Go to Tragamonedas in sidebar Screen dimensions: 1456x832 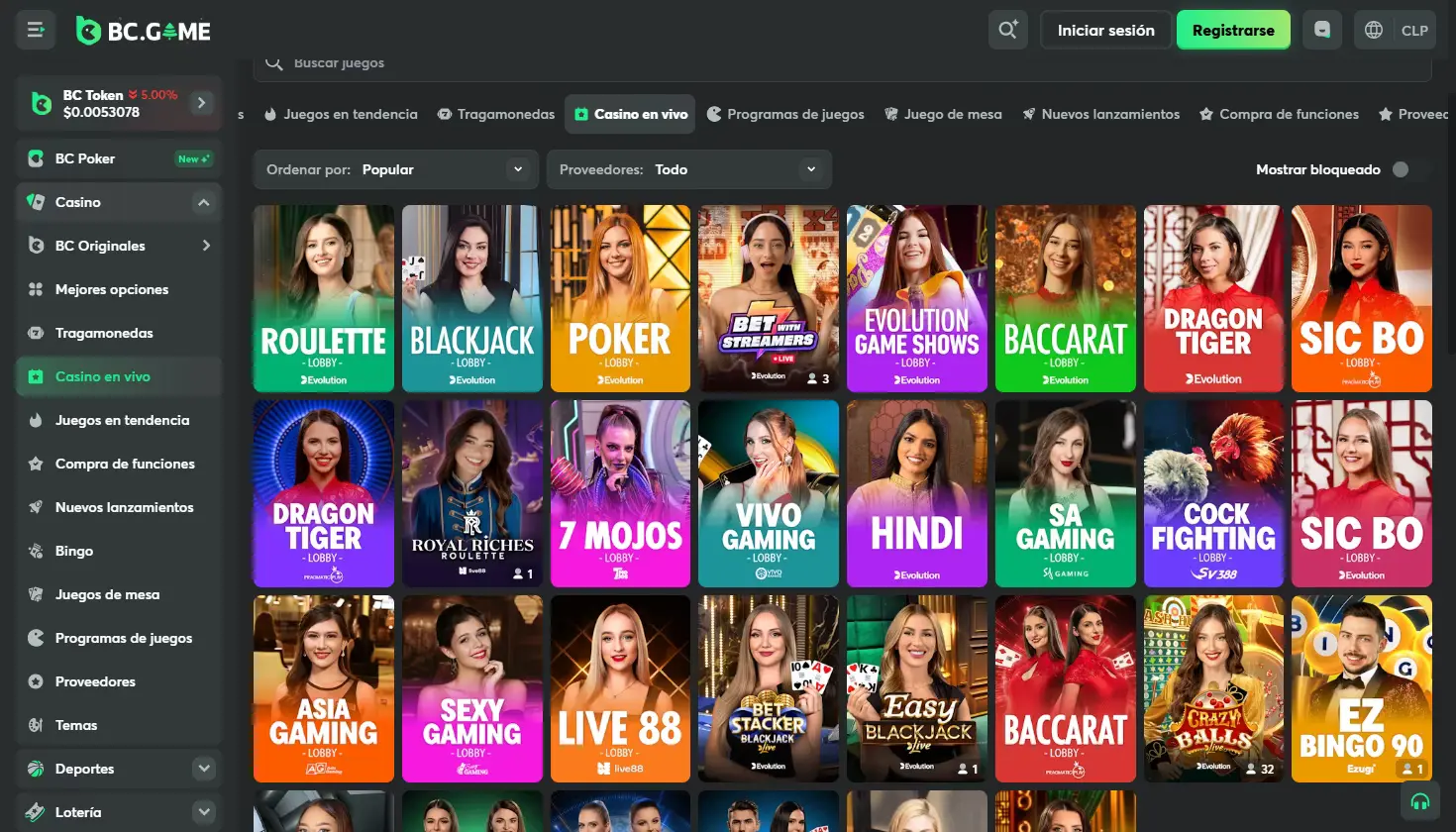pos(104,333)
